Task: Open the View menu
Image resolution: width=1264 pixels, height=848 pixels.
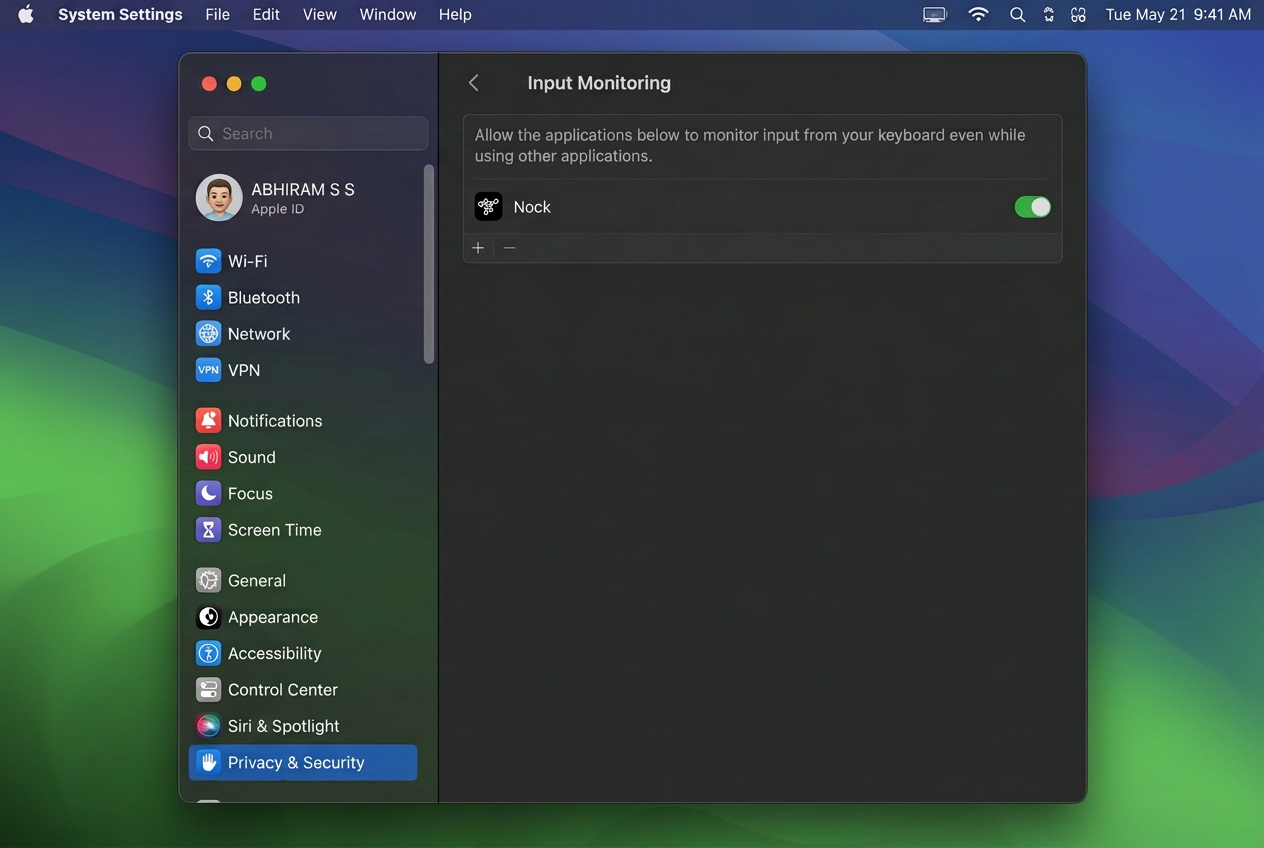Action: click(320, 14)
